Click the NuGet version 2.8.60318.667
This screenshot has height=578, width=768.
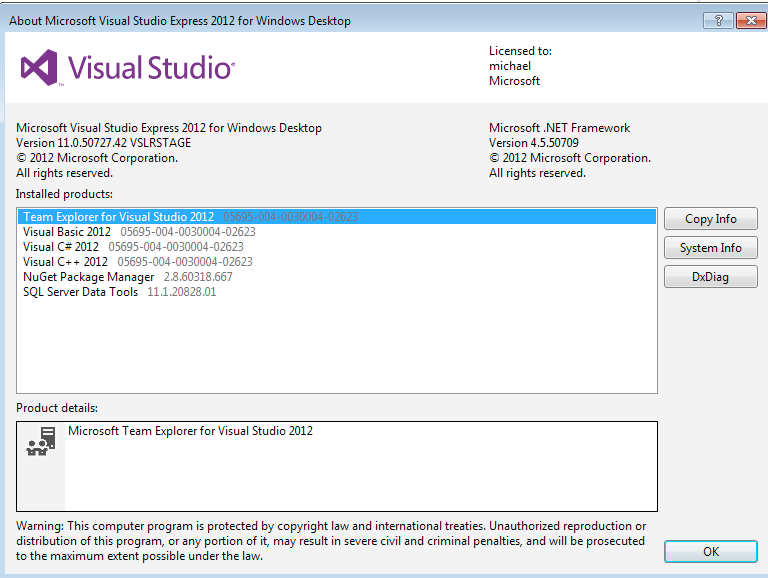198,277
